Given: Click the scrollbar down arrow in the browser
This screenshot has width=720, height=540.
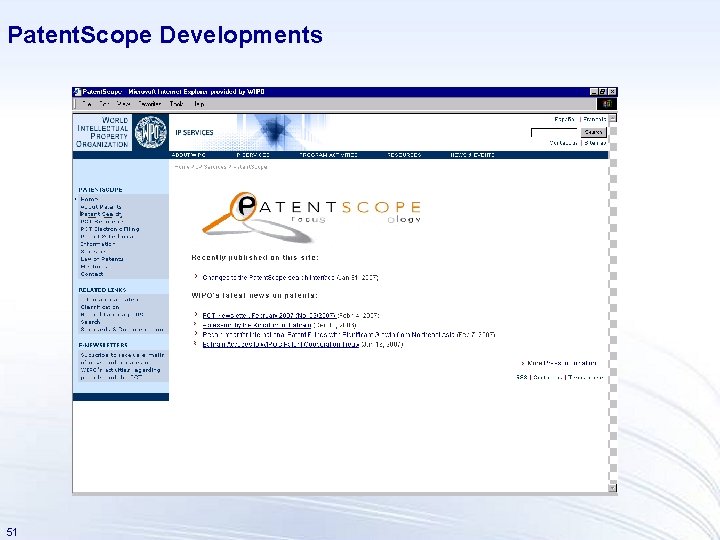Looking at the screenshot, I should pos(613,488).
